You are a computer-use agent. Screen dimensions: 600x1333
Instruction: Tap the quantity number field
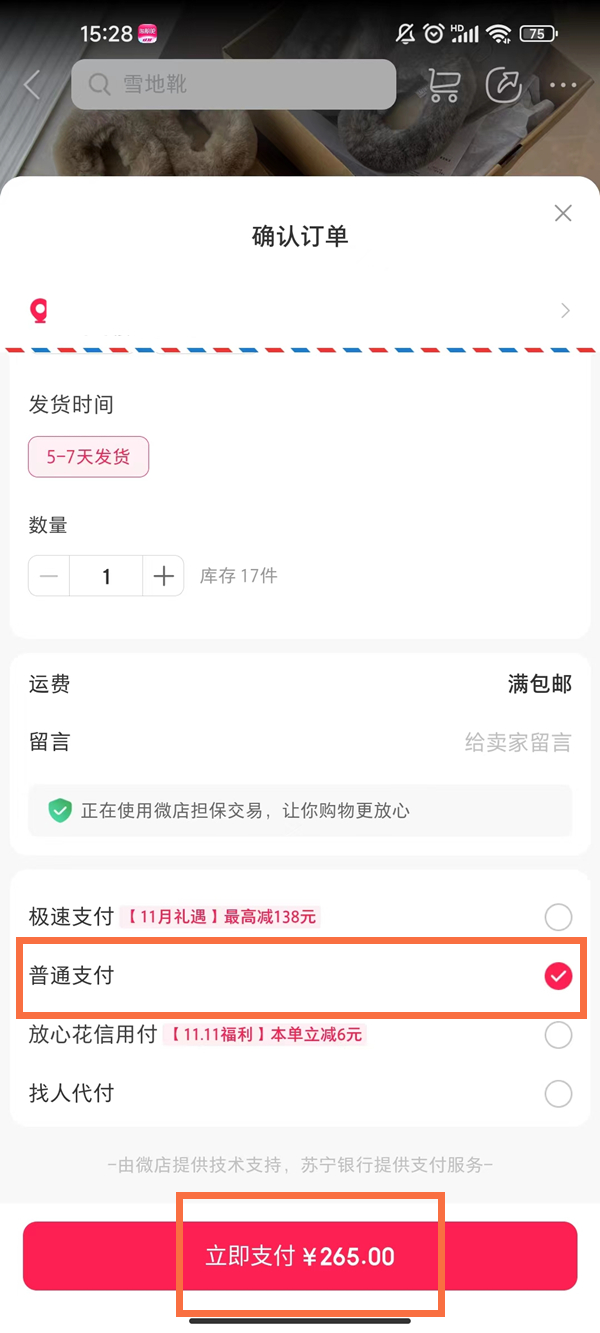tap(106, 576)
